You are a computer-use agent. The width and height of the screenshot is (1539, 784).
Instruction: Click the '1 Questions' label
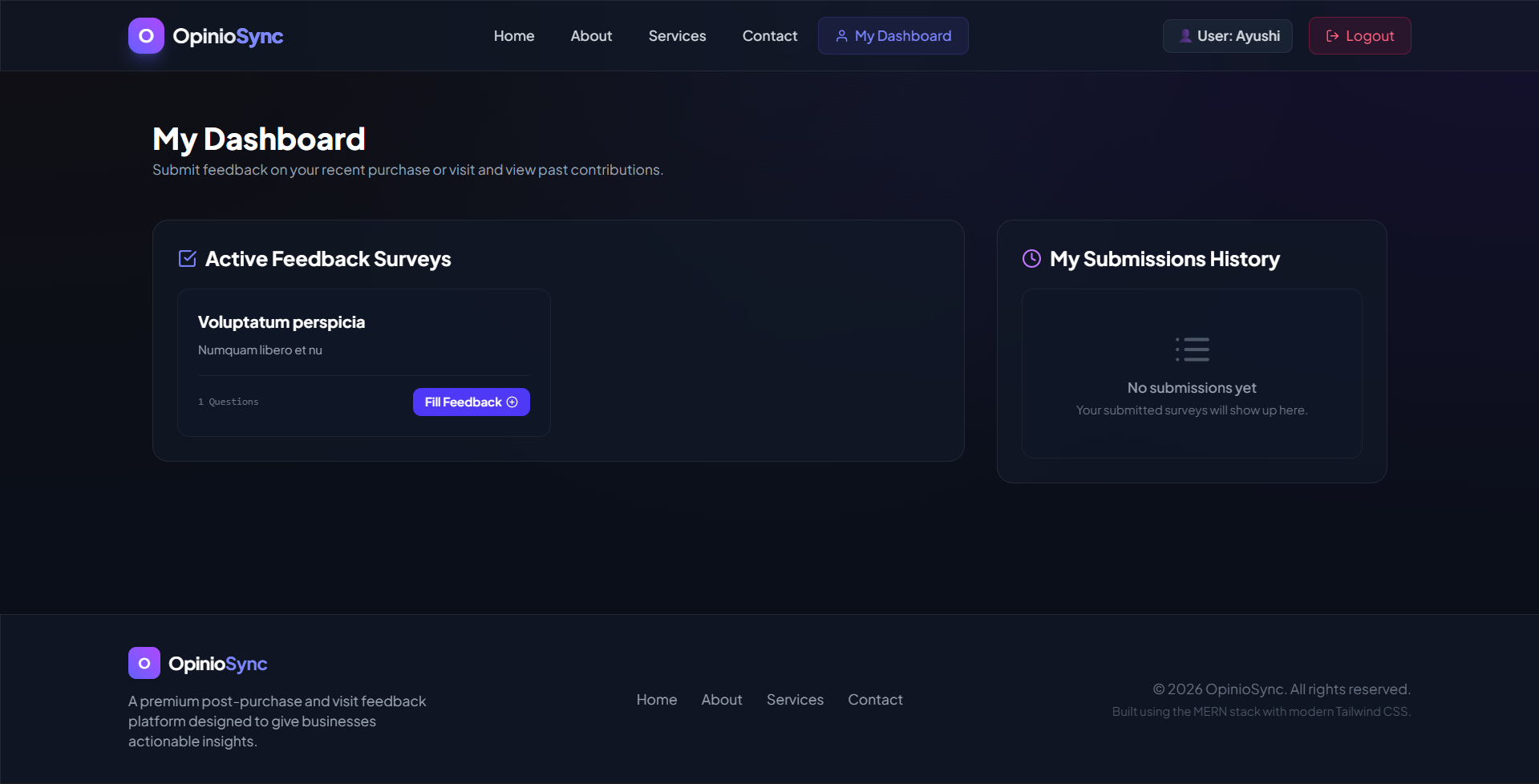(229, 402)
